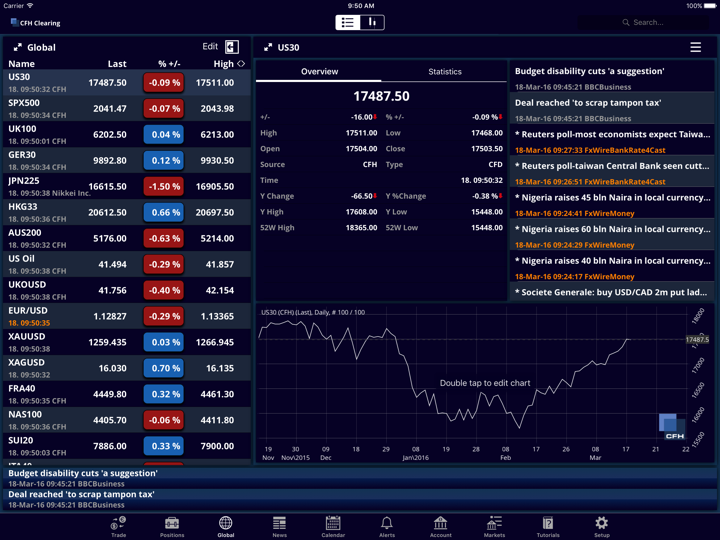Open the Positions briefcase icon
This screenshot has width=720, height=540.
pyautogui.click(x=172, y=523)
